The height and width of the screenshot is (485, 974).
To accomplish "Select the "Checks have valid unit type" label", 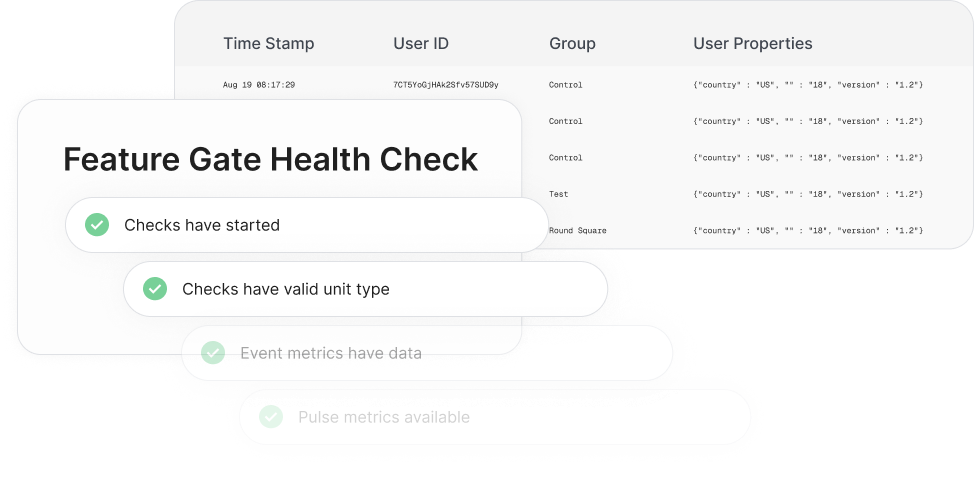I will (x=286, y=289).
